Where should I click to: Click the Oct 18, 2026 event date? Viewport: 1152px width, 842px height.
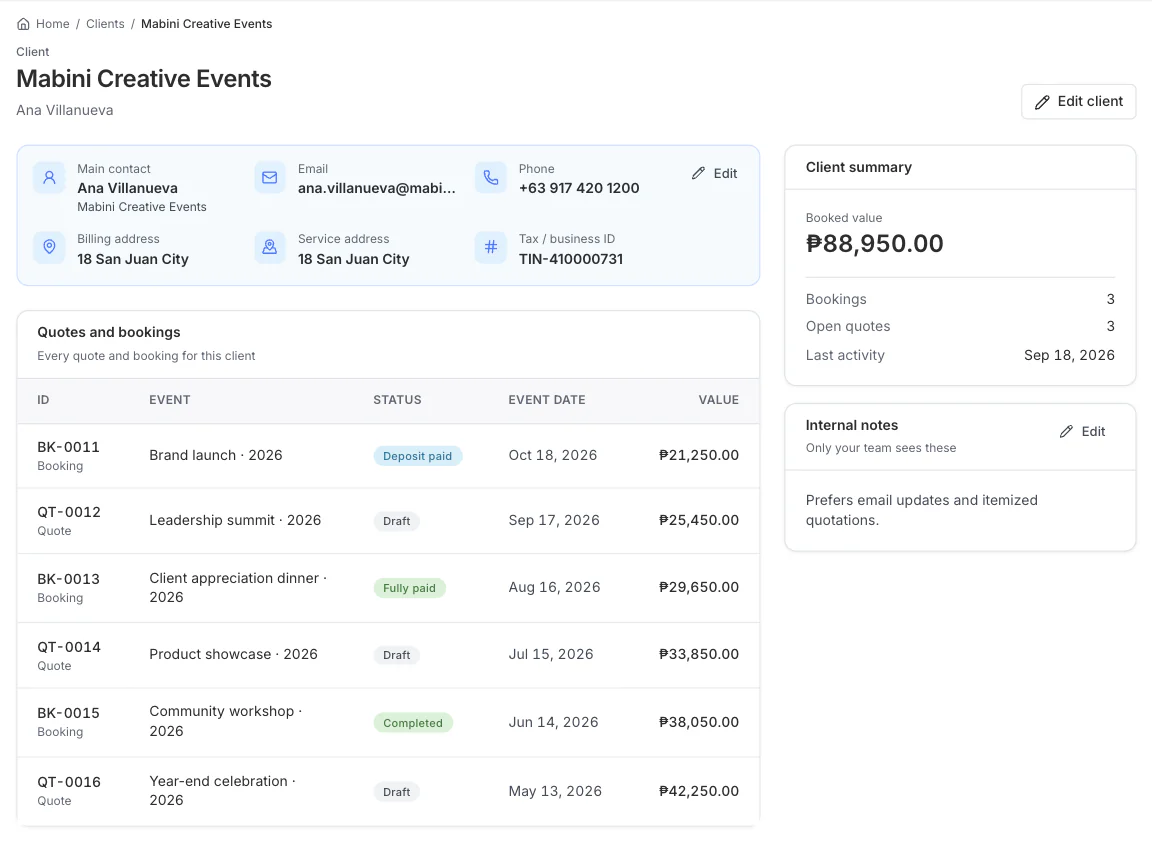pos(552,456)
